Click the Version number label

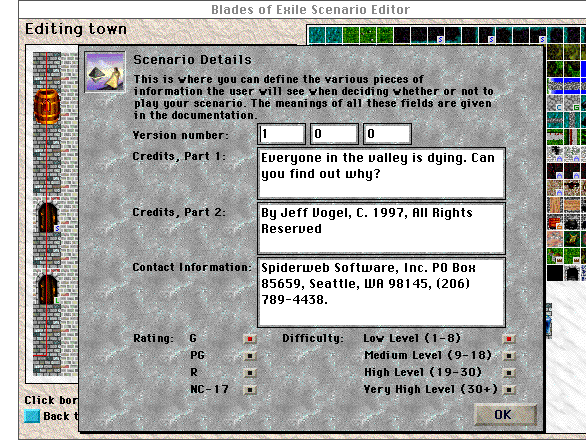point(181,135)
